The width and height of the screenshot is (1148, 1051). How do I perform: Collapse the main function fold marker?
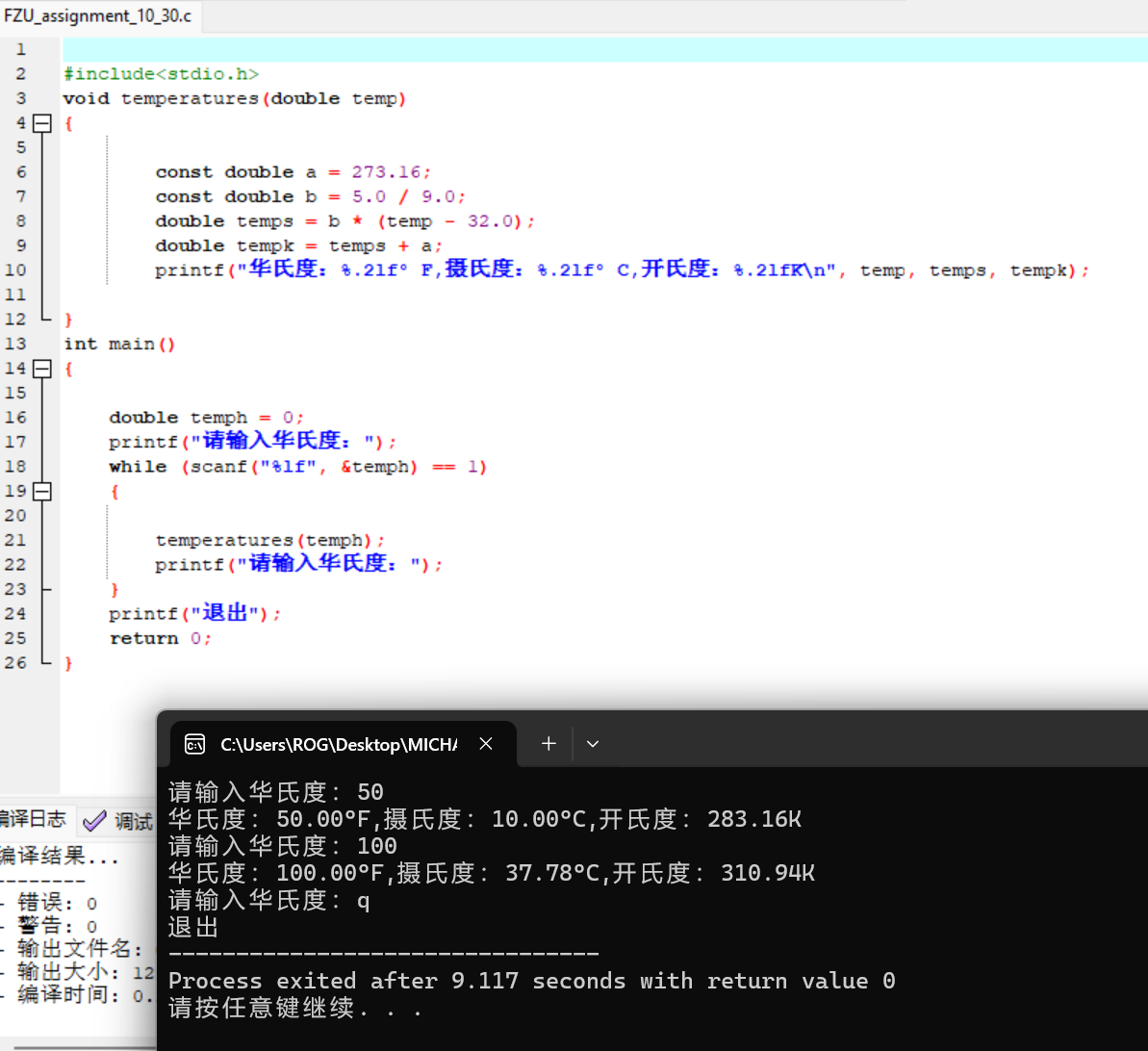pos(42,369)
